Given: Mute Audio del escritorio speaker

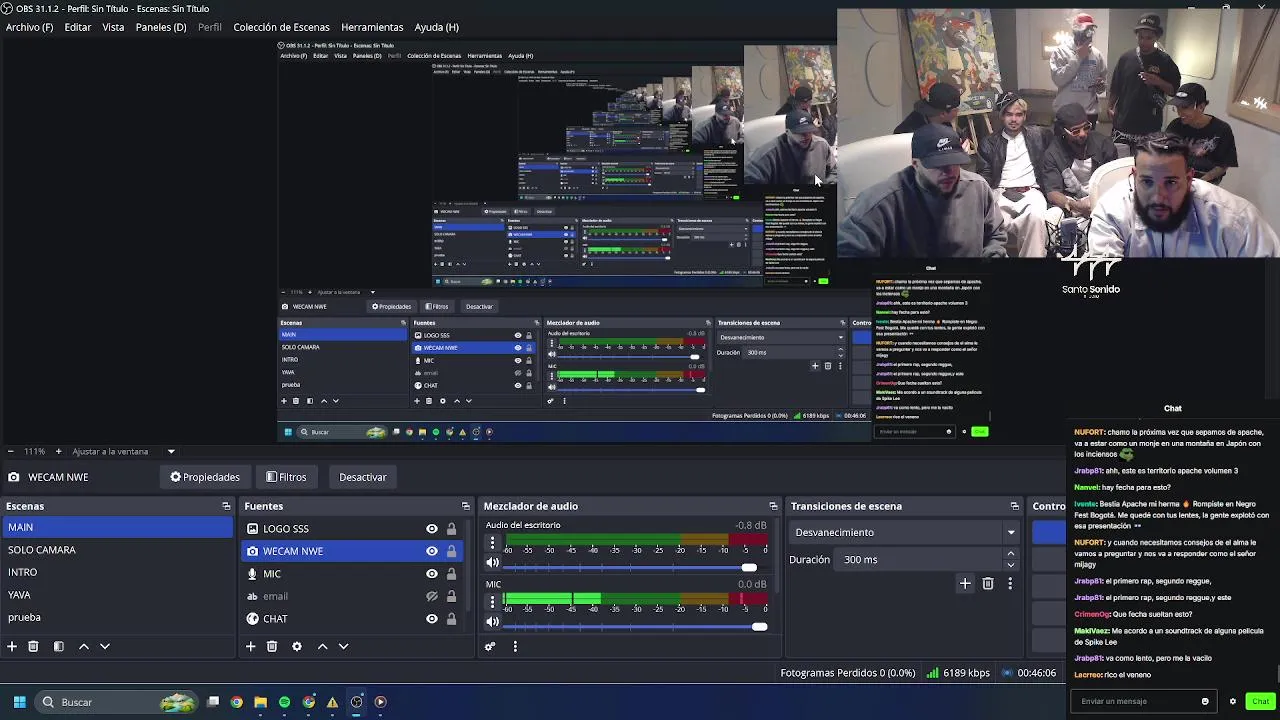Looking at the screenshot, I should pos(492,564).
